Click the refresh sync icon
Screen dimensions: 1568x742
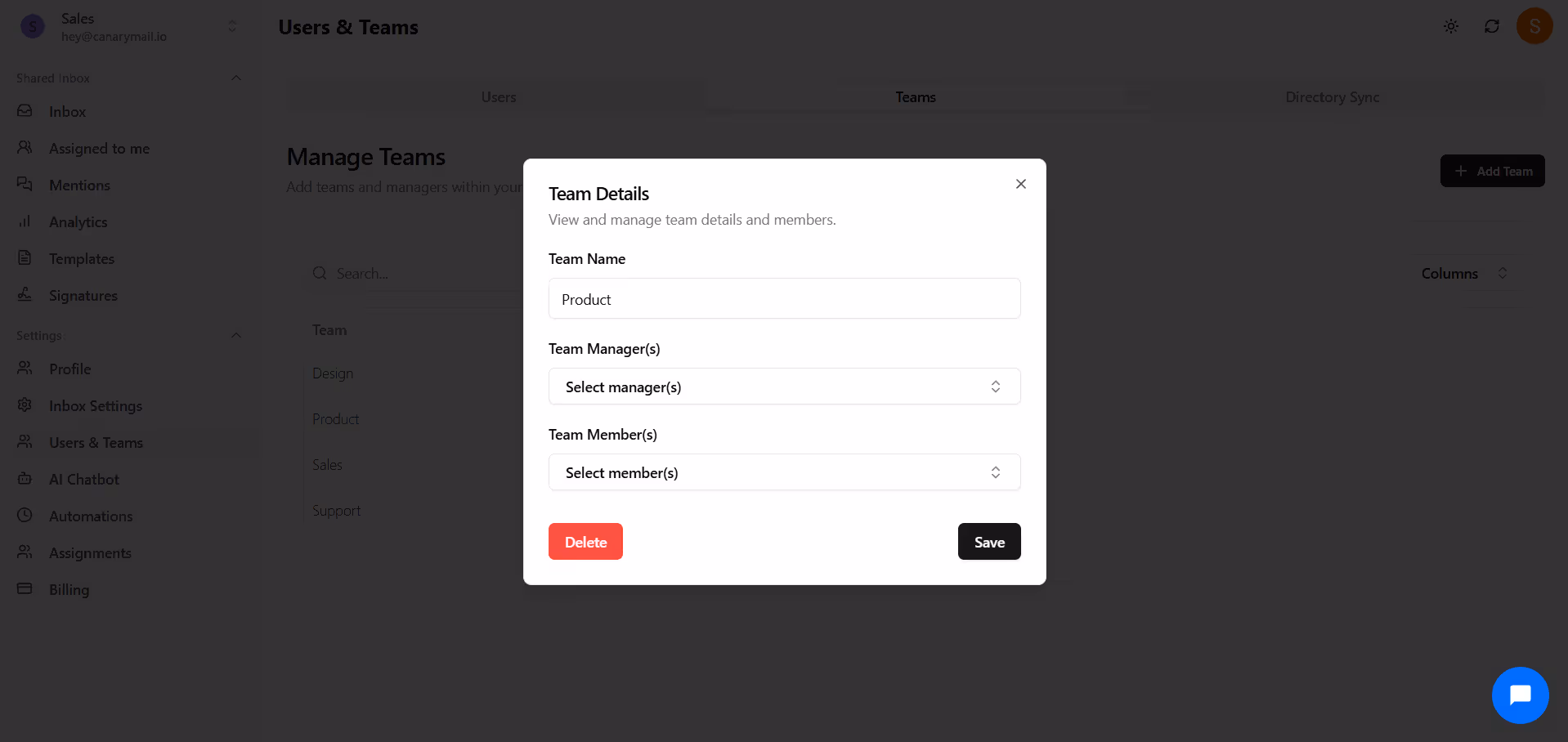coord(1492,26)
